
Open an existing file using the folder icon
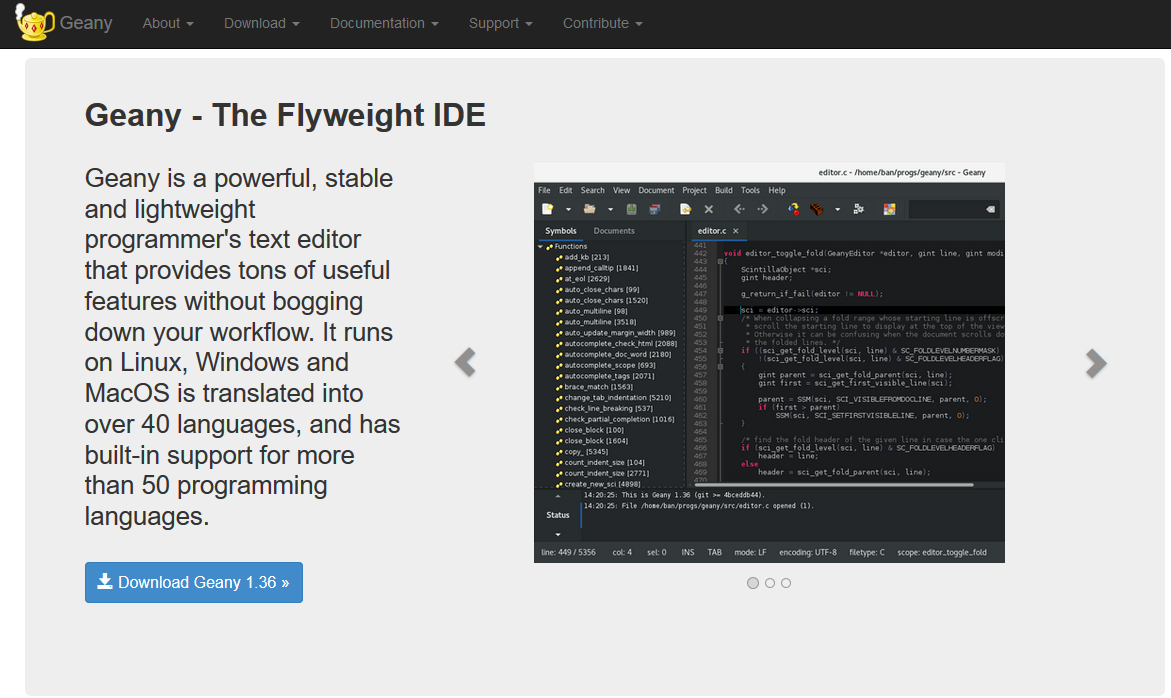591,209
